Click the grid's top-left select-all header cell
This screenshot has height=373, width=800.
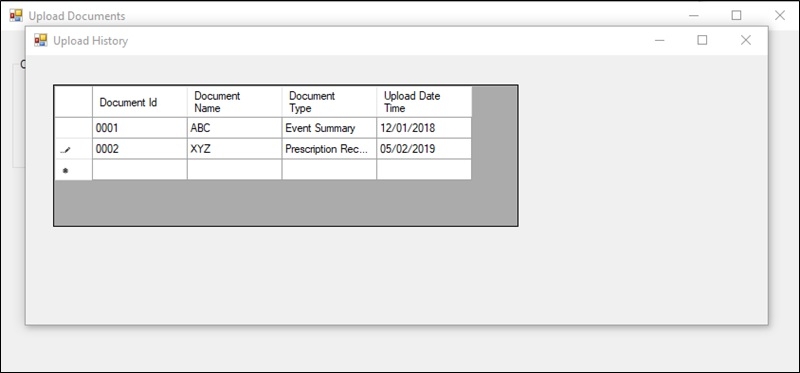coord(73,102)
